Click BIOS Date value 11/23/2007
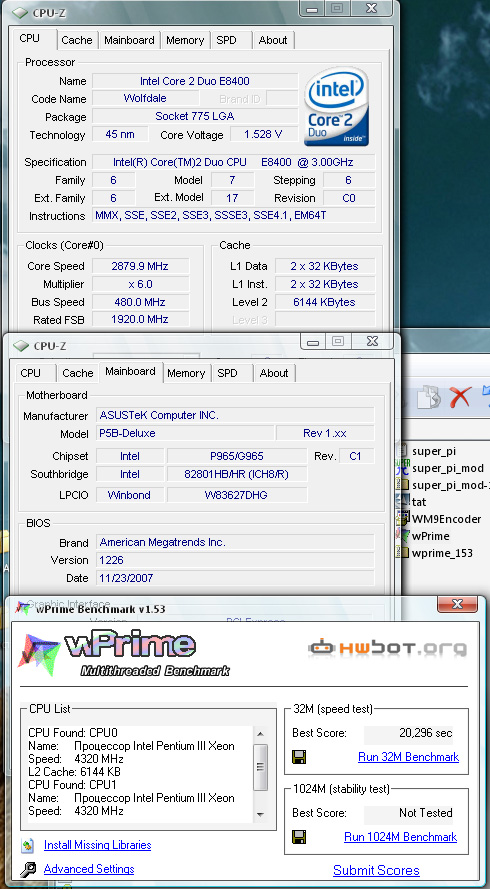The height and width of the screenshot is (889, 490). pos(235,578)
